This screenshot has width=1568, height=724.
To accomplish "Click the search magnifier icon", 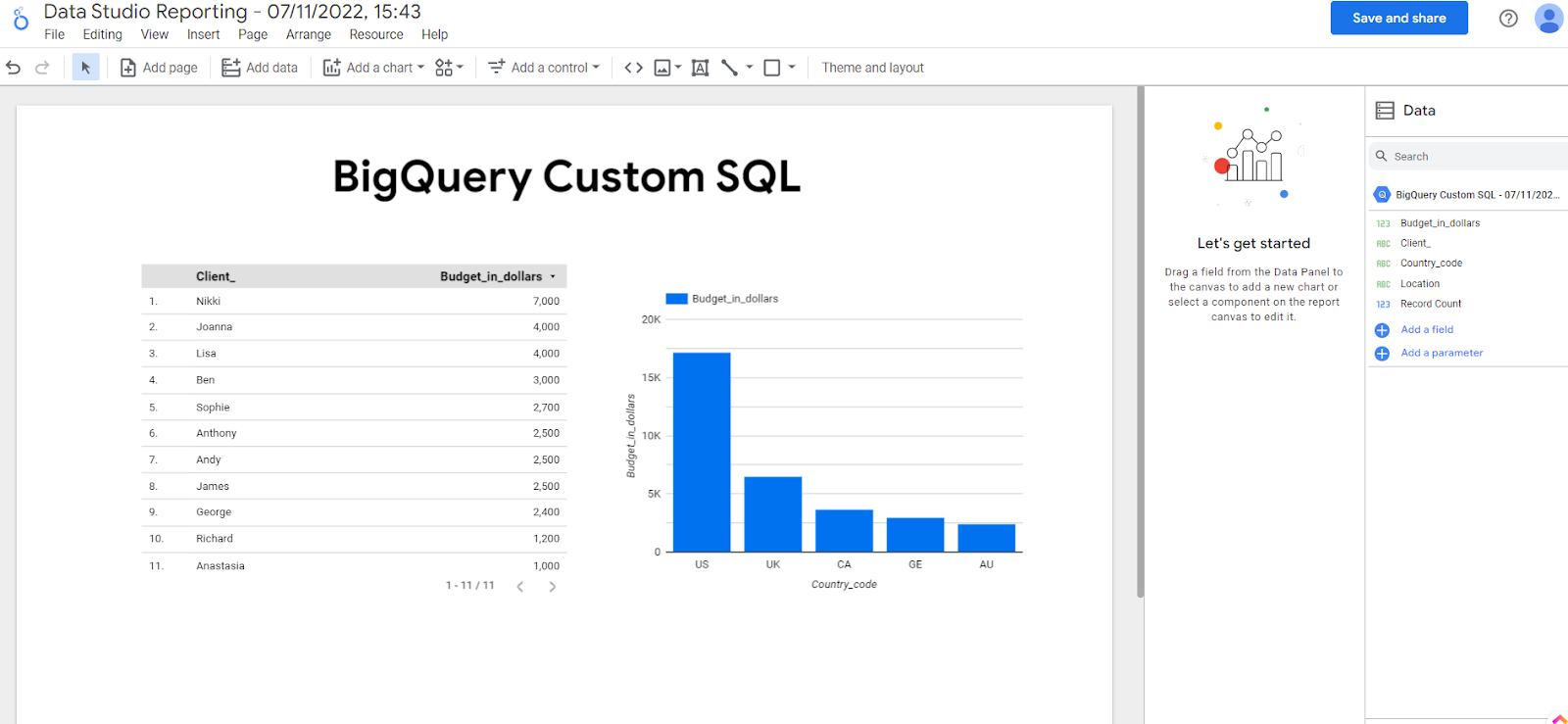I will [x=1382, y=156].
